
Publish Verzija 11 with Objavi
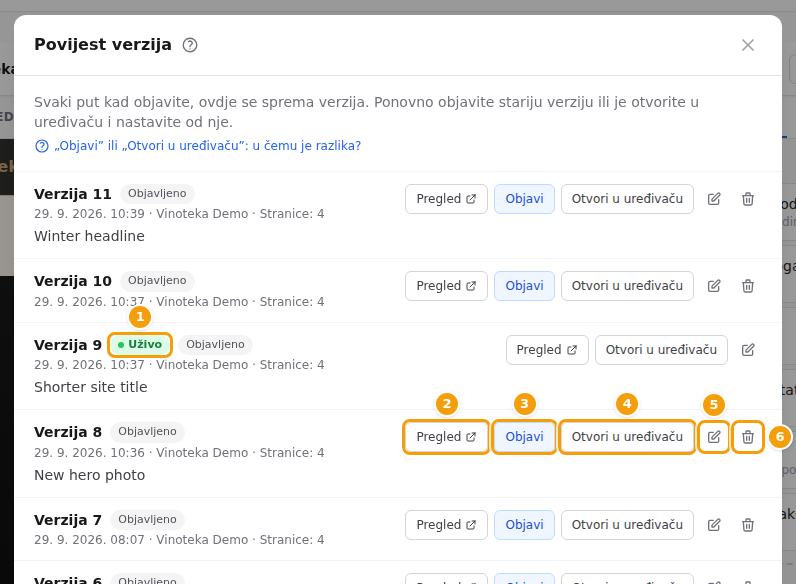524,199
